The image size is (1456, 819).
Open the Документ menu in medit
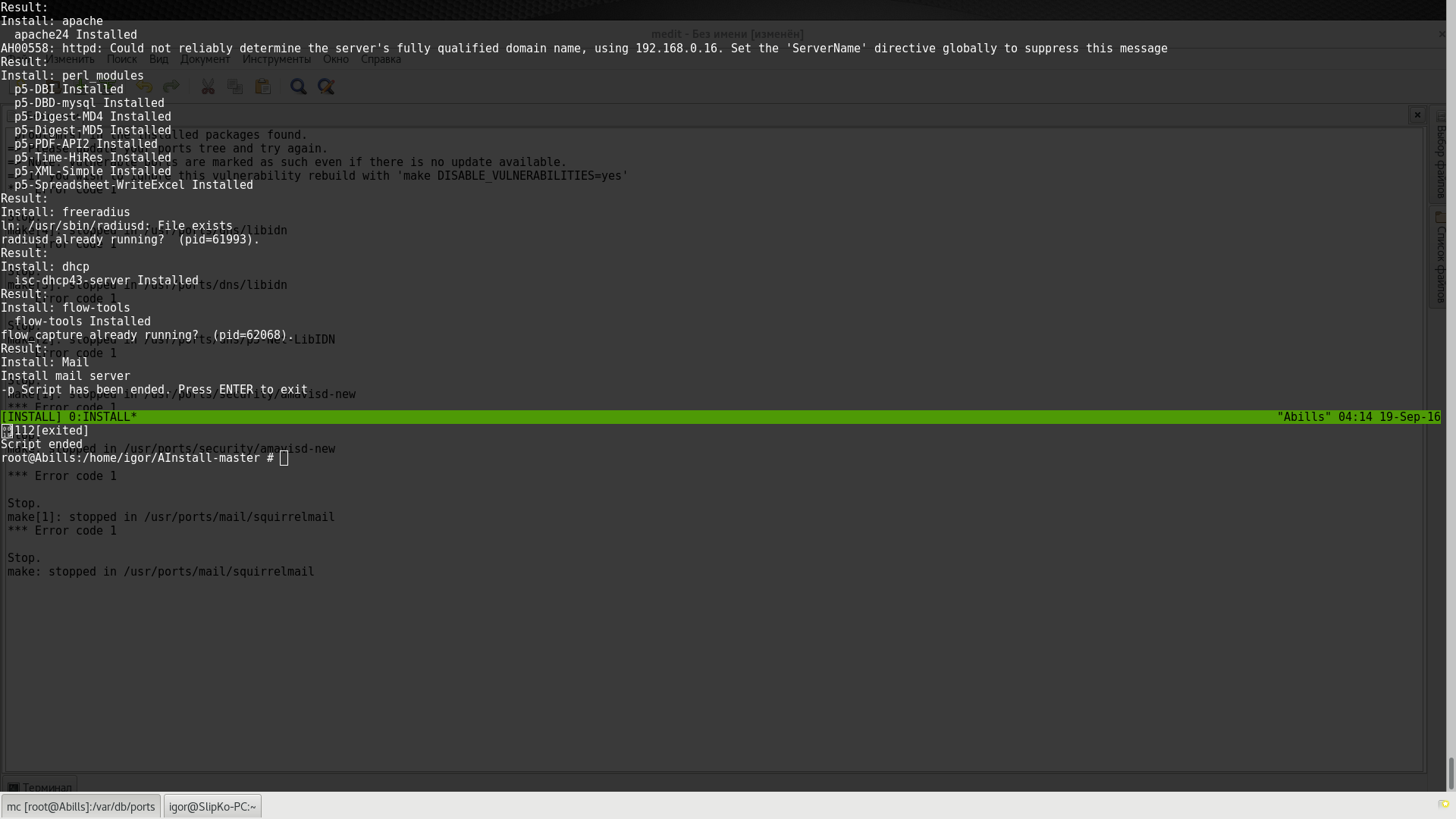[x=205, y=59]
